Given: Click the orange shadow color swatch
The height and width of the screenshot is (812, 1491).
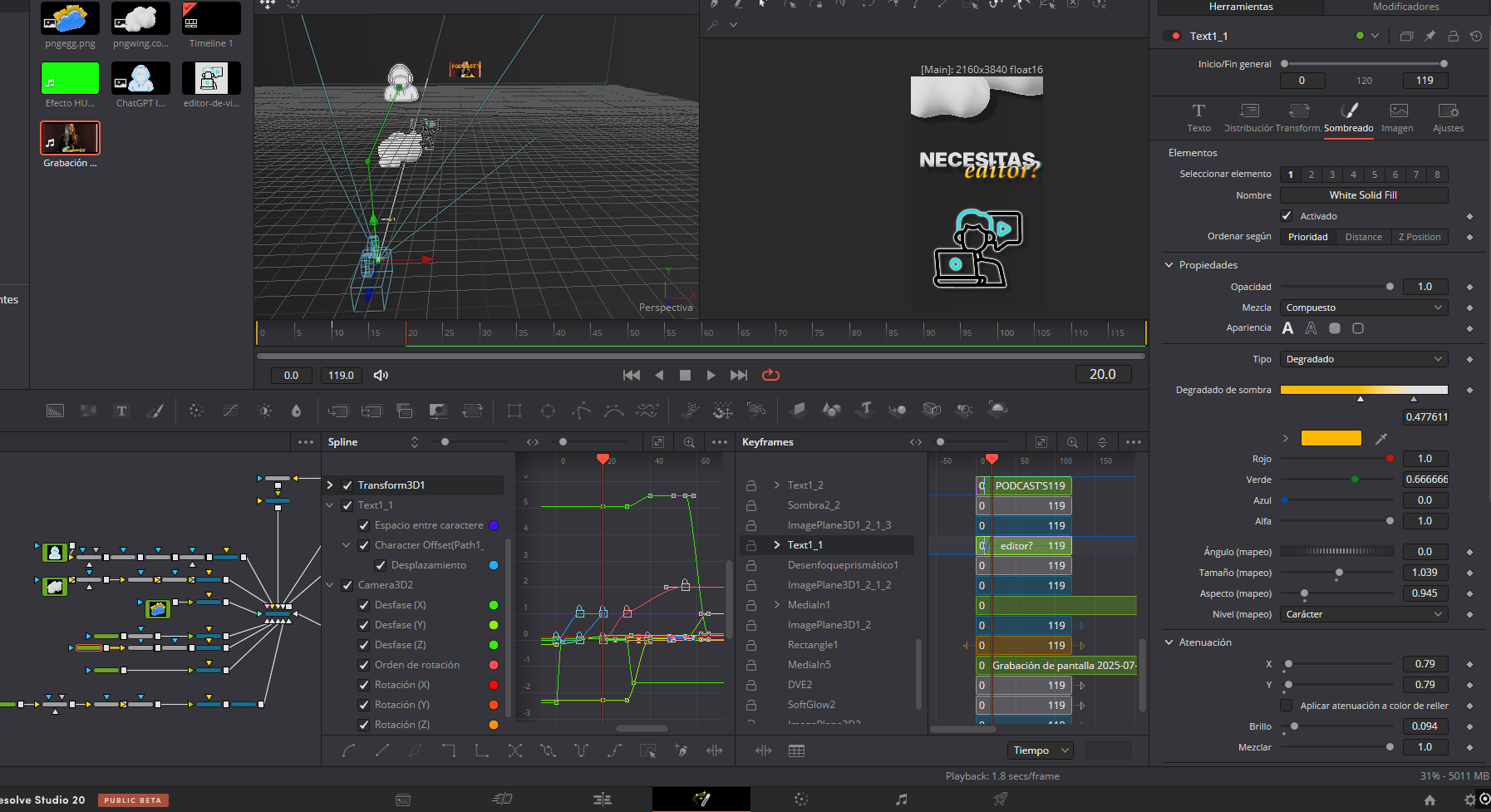Looking at the screenshot, I should pyautogui.click(x=1331, y=438).
